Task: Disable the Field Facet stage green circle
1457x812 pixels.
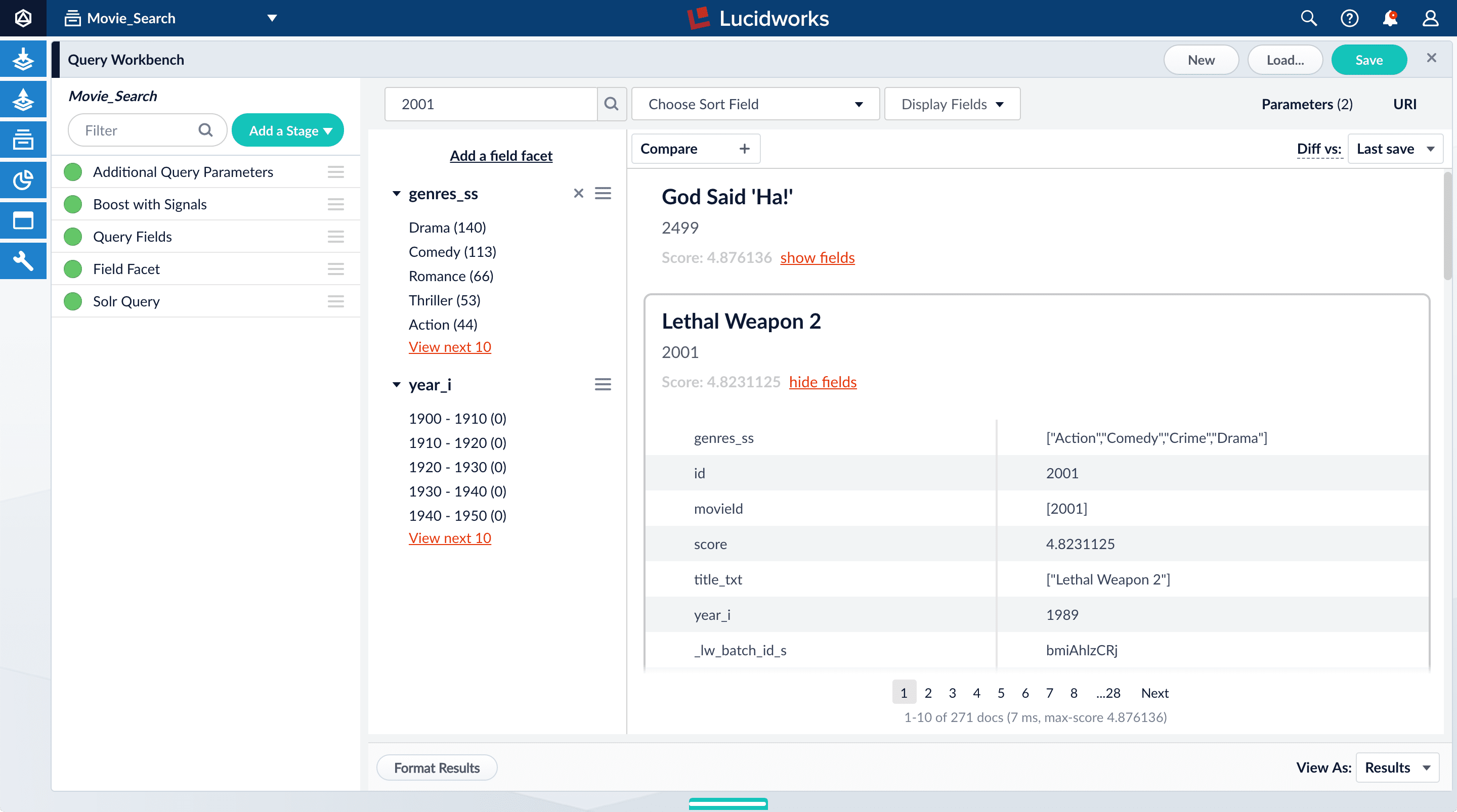Action: click(x=73, y=269)
